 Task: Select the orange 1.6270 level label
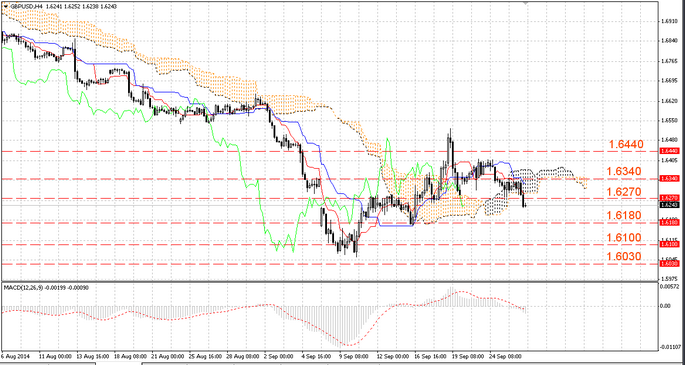coord(623,192)
